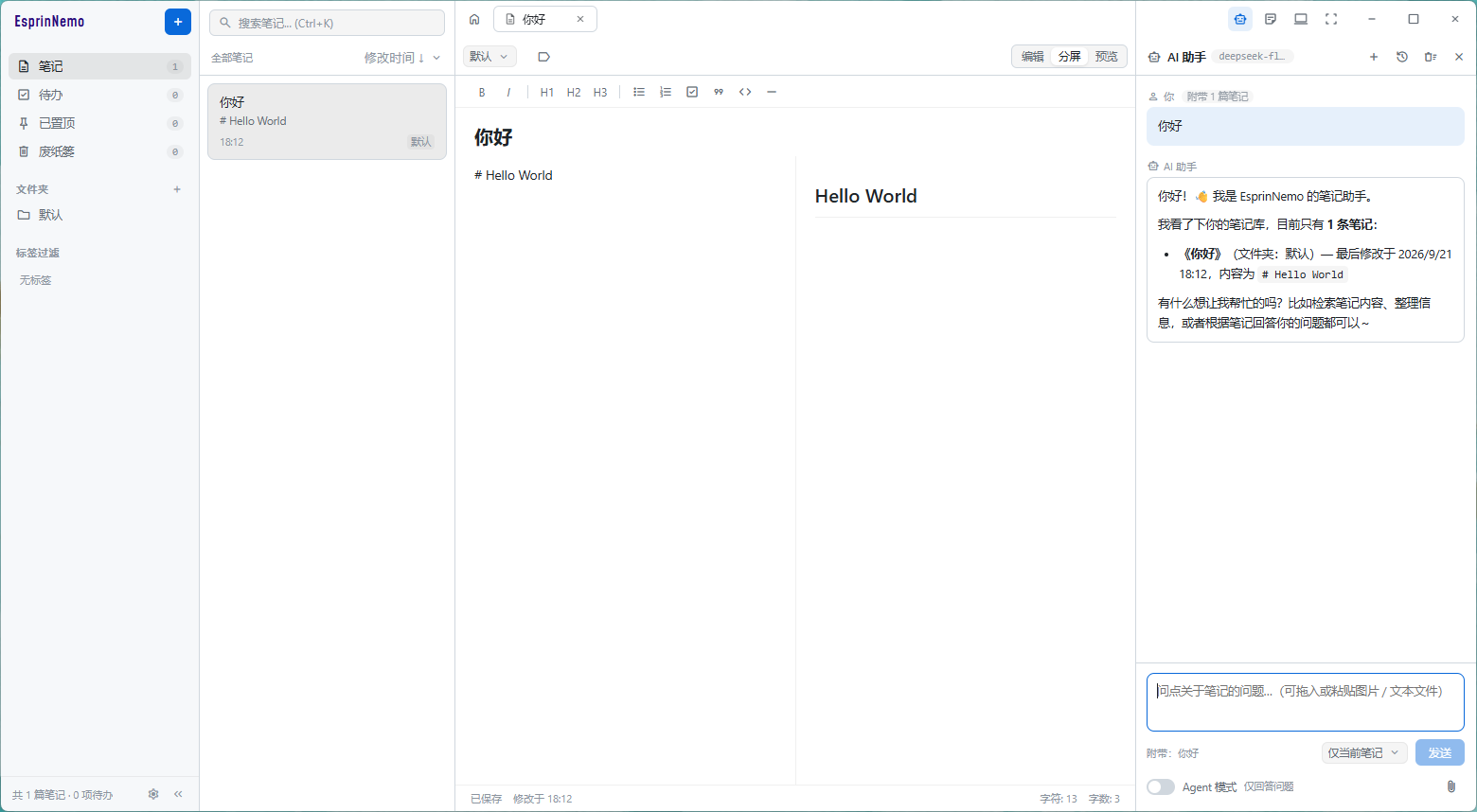Image resolution: width=1477 pixels, height=812 pixels.
Task: Click the tag label icon next to the folder dropdown
Action: (543, 57)
